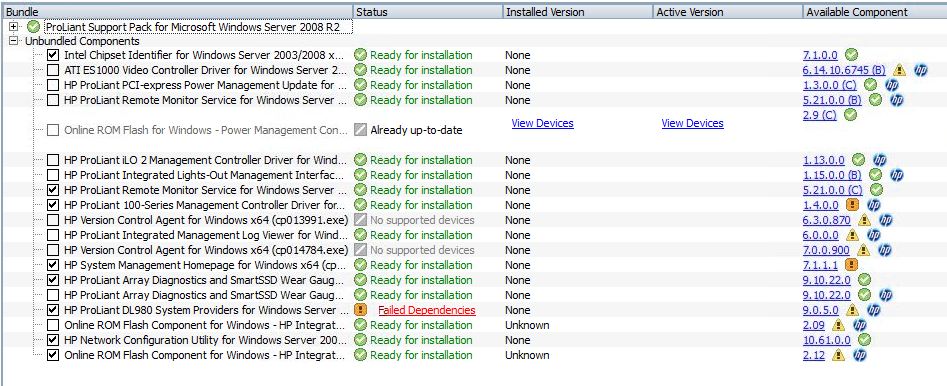This screenshot has width=947, height=386.
Task: Click orange critical icon beside version 1.4.0.0
Action: click(x=852, y=205)
